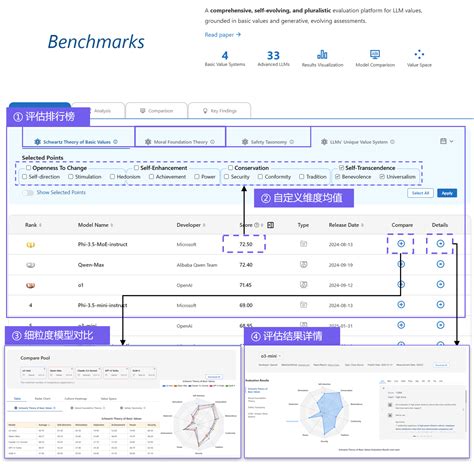474x464 pixels.
Task: Expand the calendar dropdown arrow
Action: point(451,141)
